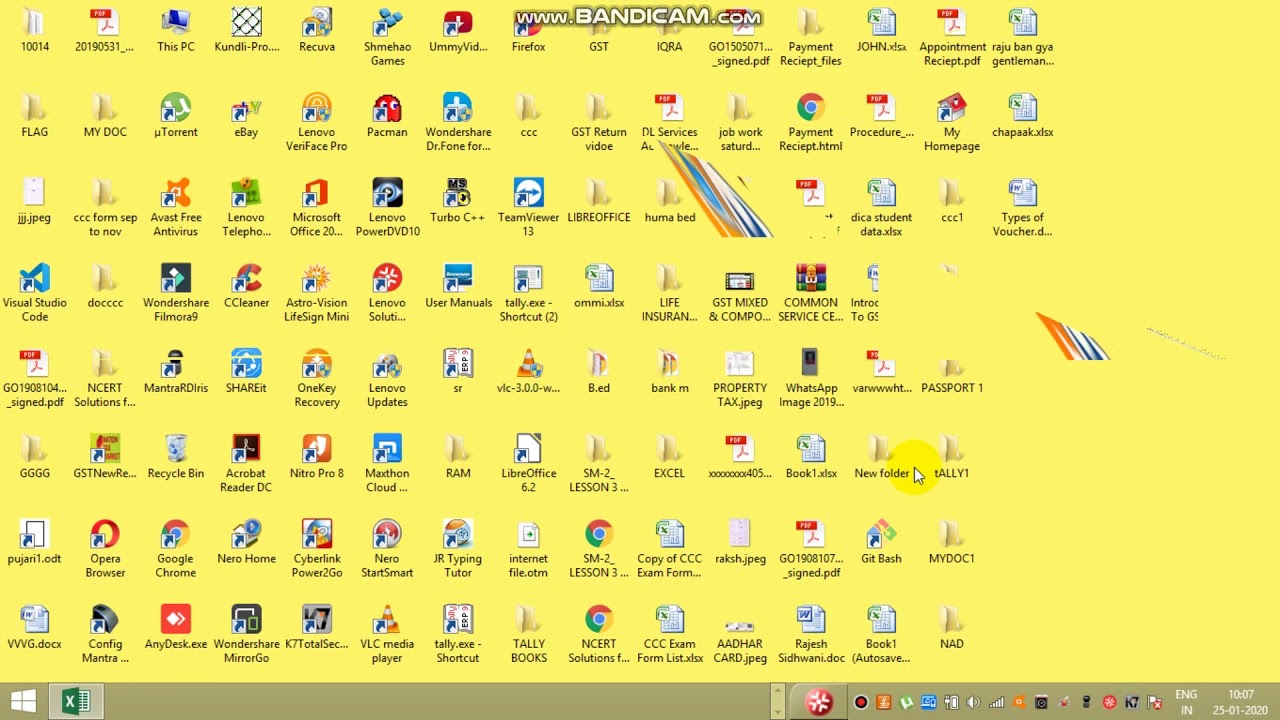Open Nitro Pro 8 shortcut

coord(317,457)
